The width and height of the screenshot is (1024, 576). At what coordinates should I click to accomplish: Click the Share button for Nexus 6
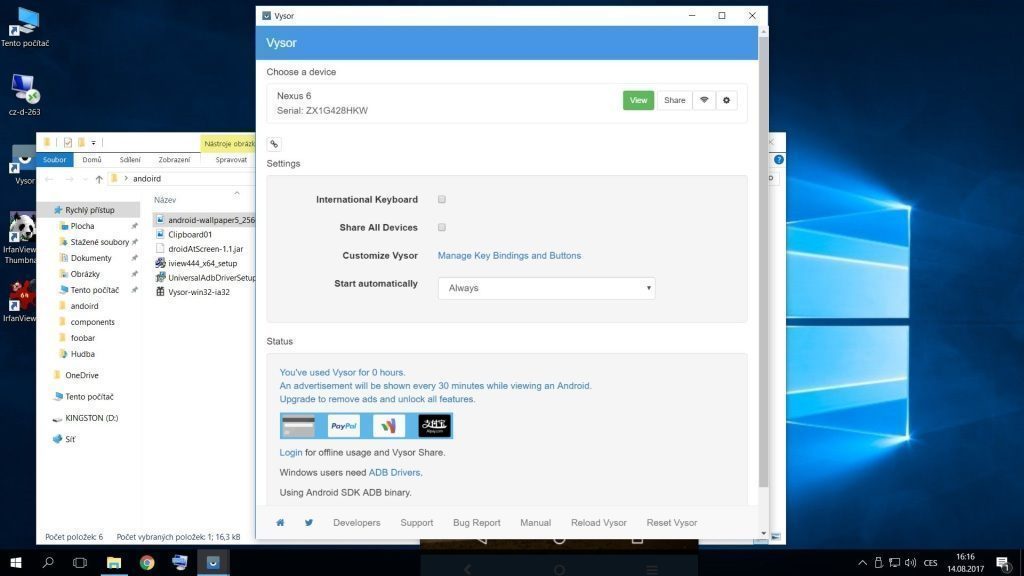click(674, 100)
